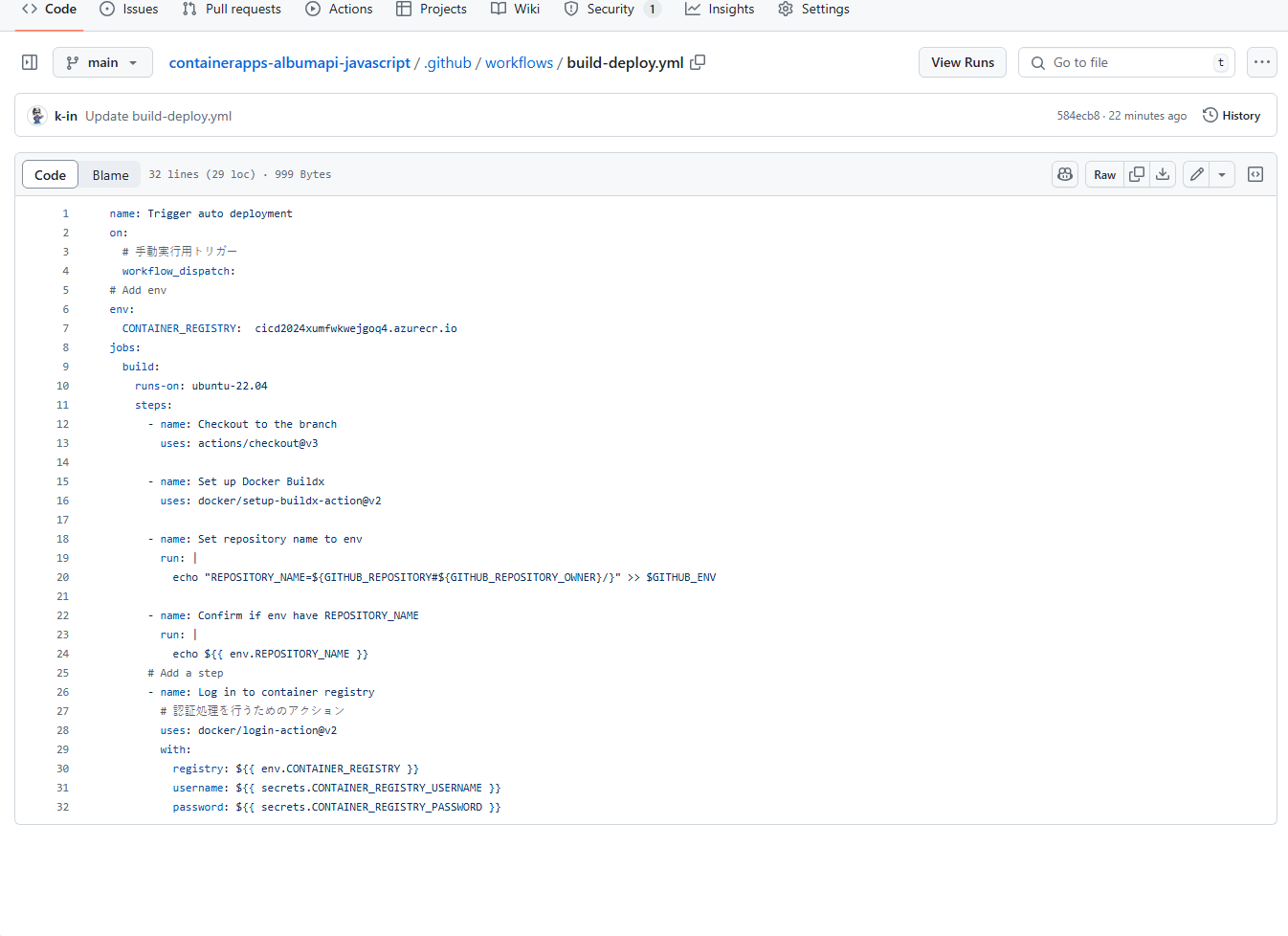The image size is (1288, 936).
Task: Open the Wiki tab
Action: click(516, 10)
